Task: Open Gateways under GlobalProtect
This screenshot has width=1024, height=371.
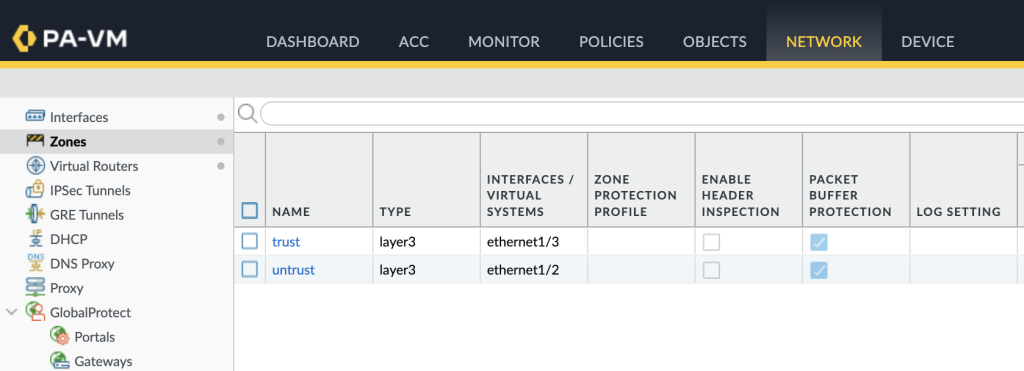Action: 103,361
